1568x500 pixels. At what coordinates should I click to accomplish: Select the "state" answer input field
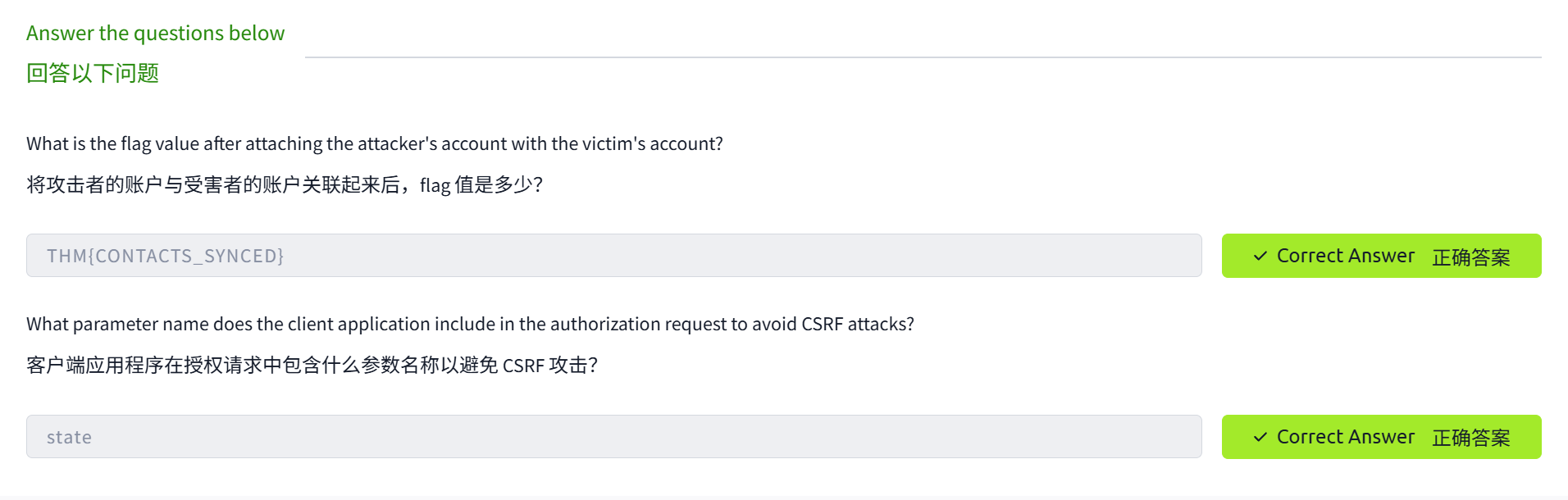tap(613, 437)
